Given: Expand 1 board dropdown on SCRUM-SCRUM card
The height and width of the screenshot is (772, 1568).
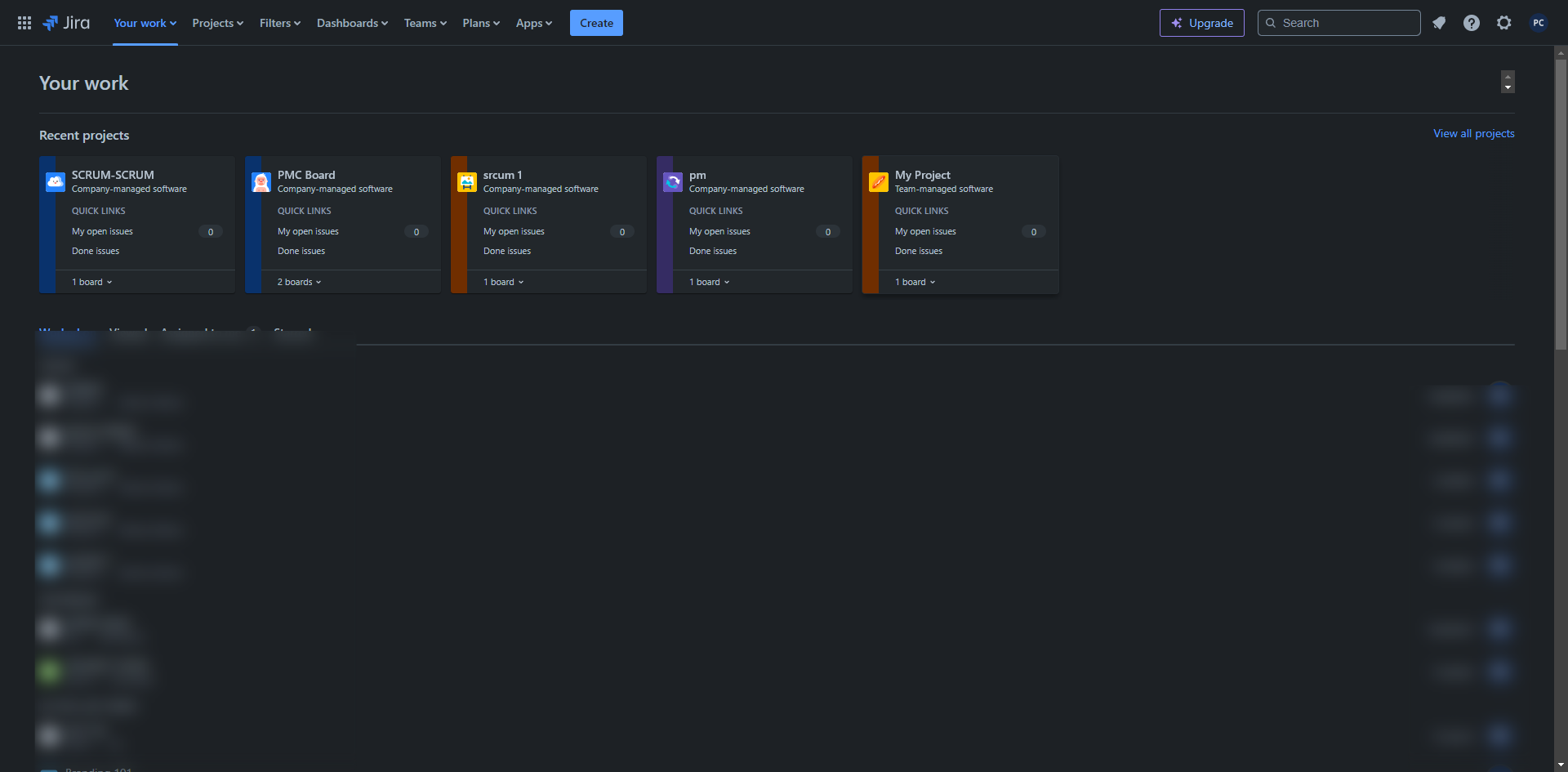Looking at the screenshot, I should (92, 282).
